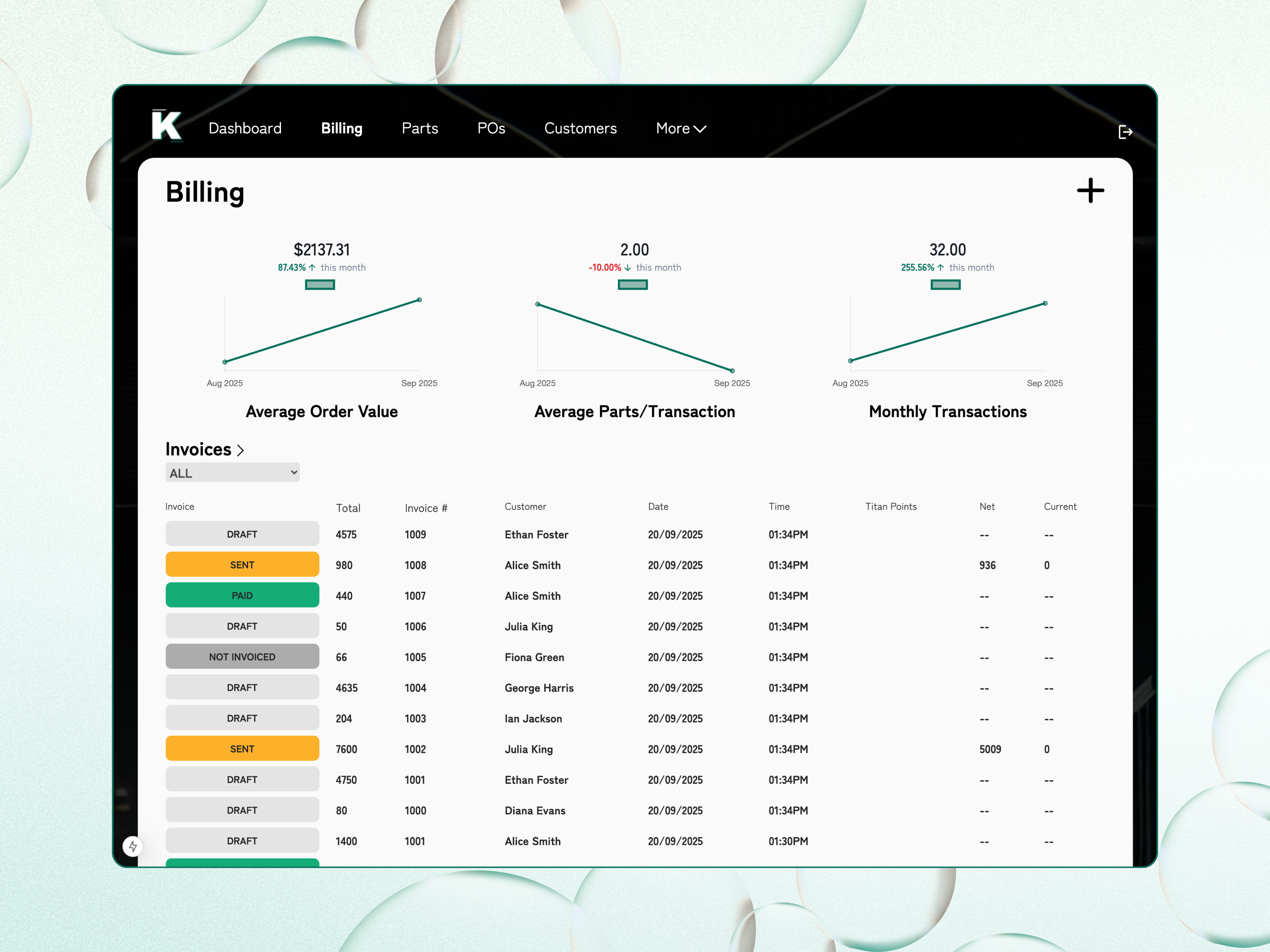Click Sep 2025 data point on Monthly Transactions
This screenshot has height=952, width=1270.
tap(1044, 303)
